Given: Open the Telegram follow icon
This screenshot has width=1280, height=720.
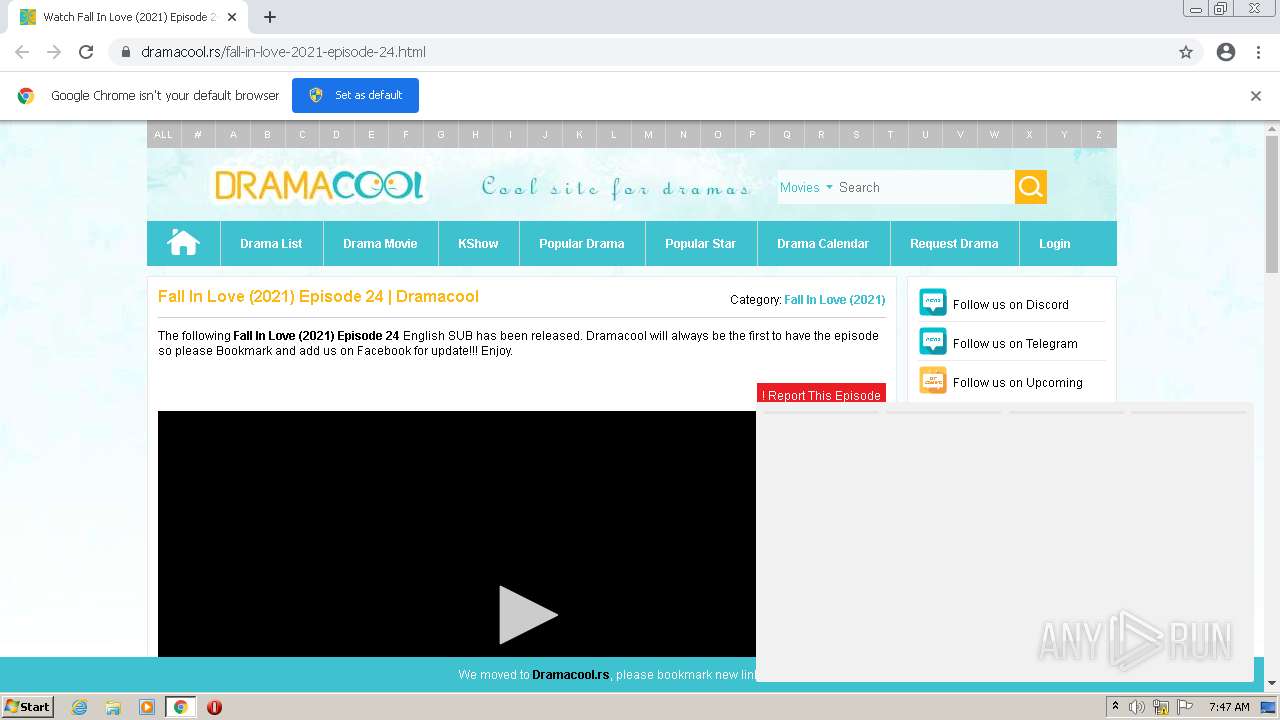Looking at the screenshot, I should click(933, 342).
